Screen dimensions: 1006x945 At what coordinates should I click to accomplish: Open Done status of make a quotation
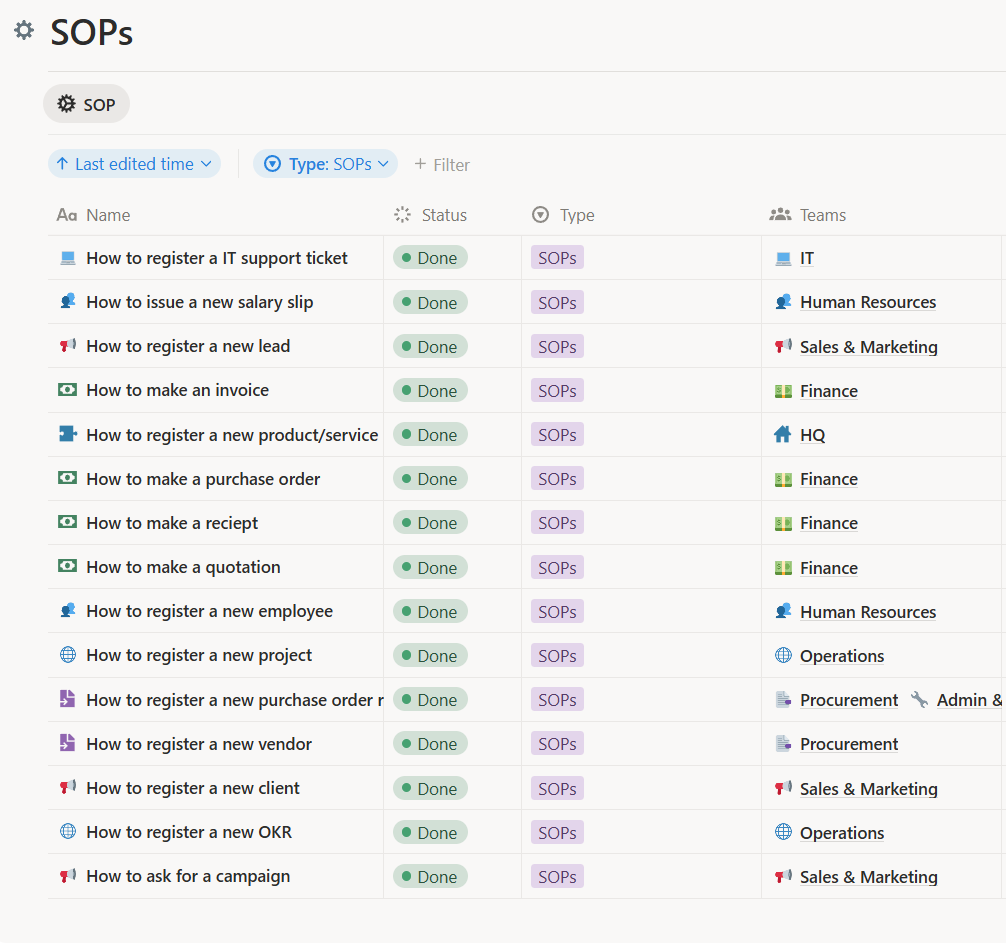click(x=430, y=567)
